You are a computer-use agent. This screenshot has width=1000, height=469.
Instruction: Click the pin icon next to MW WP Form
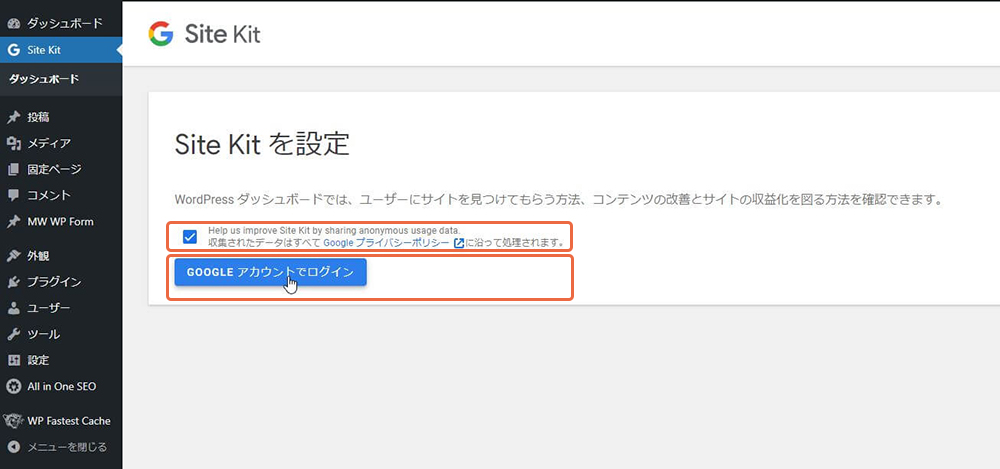pyautogui.click(x=13, y=222)
